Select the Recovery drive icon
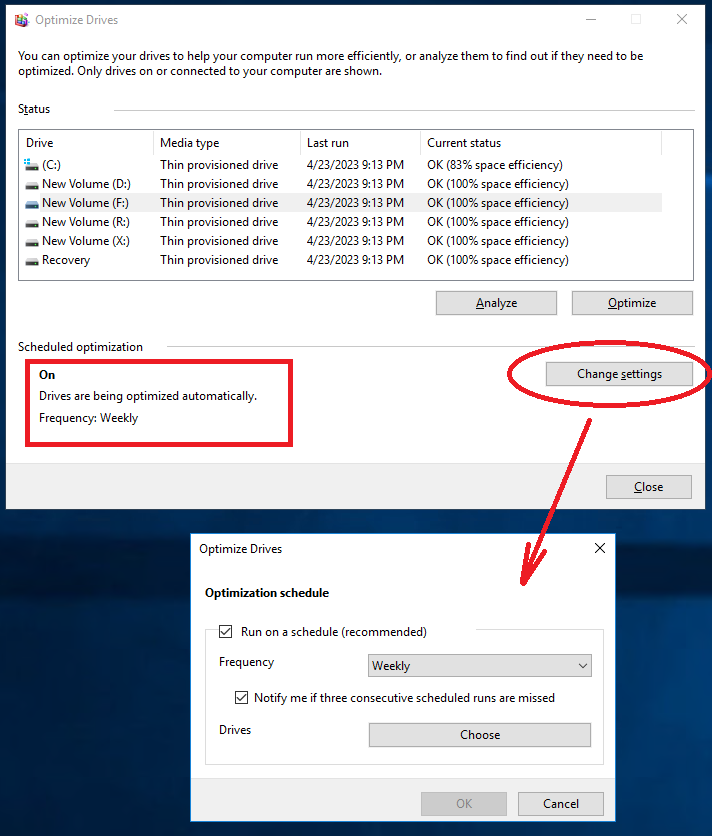712x836 pixels. tap(32, 260)
